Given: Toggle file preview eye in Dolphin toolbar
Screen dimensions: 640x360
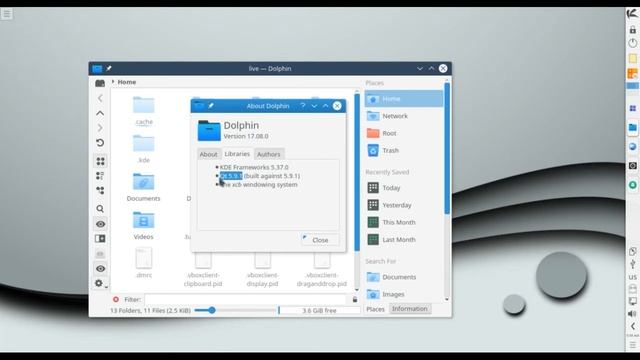Looking at the screenshot, I should (100, 224).
